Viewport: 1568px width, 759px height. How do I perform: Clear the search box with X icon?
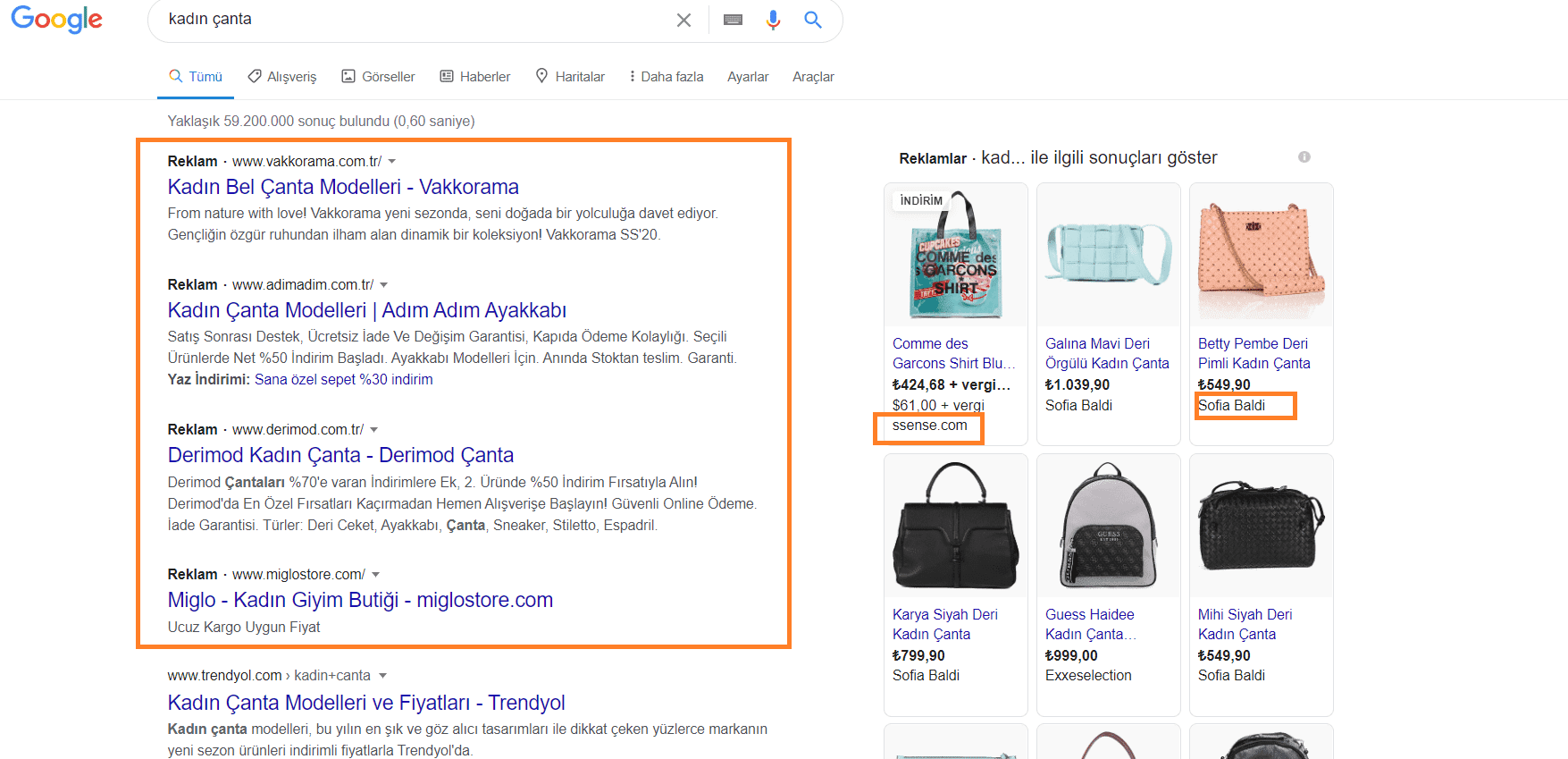click(683, 20)
